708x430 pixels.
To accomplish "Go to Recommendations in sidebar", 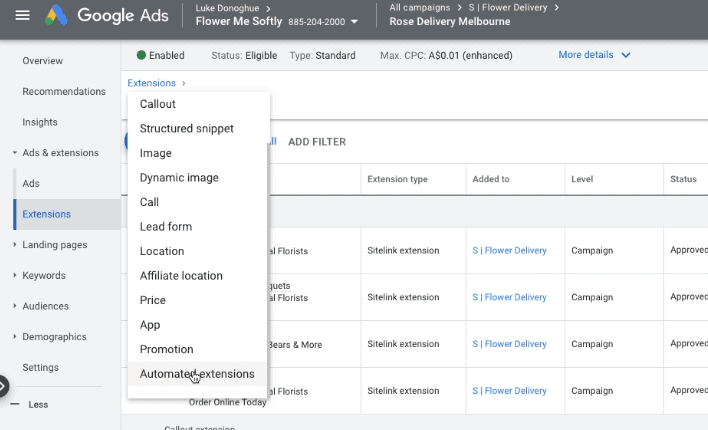I will [x=64, y=92].
